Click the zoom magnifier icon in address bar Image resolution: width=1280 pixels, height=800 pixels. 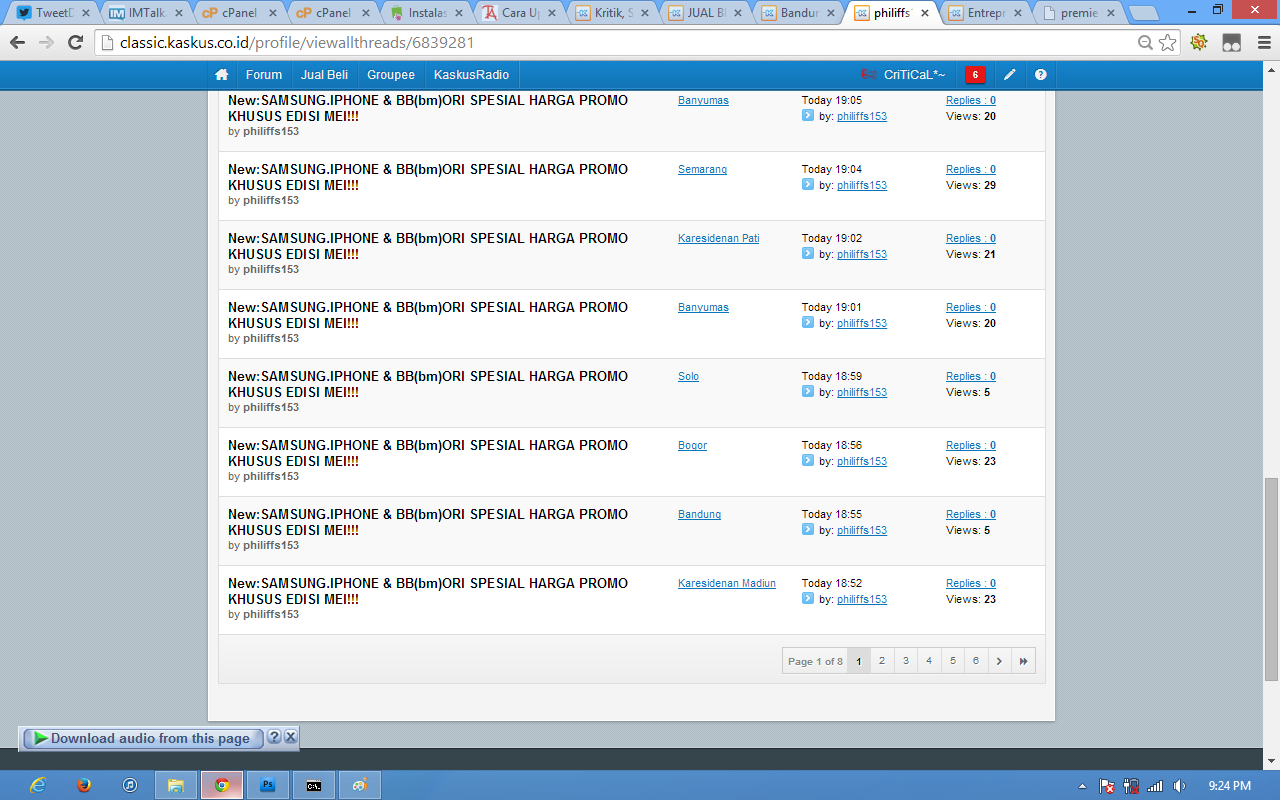point(1146,43)
